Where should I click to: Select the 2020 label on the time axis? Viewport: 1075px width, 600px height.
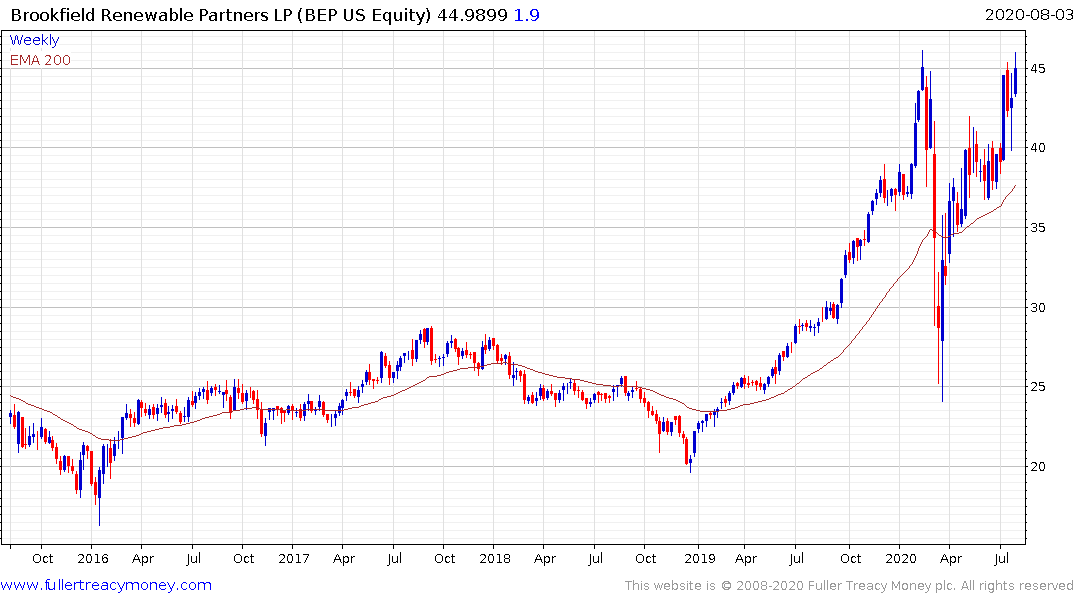pyautogui.click(x=901, y=559)
